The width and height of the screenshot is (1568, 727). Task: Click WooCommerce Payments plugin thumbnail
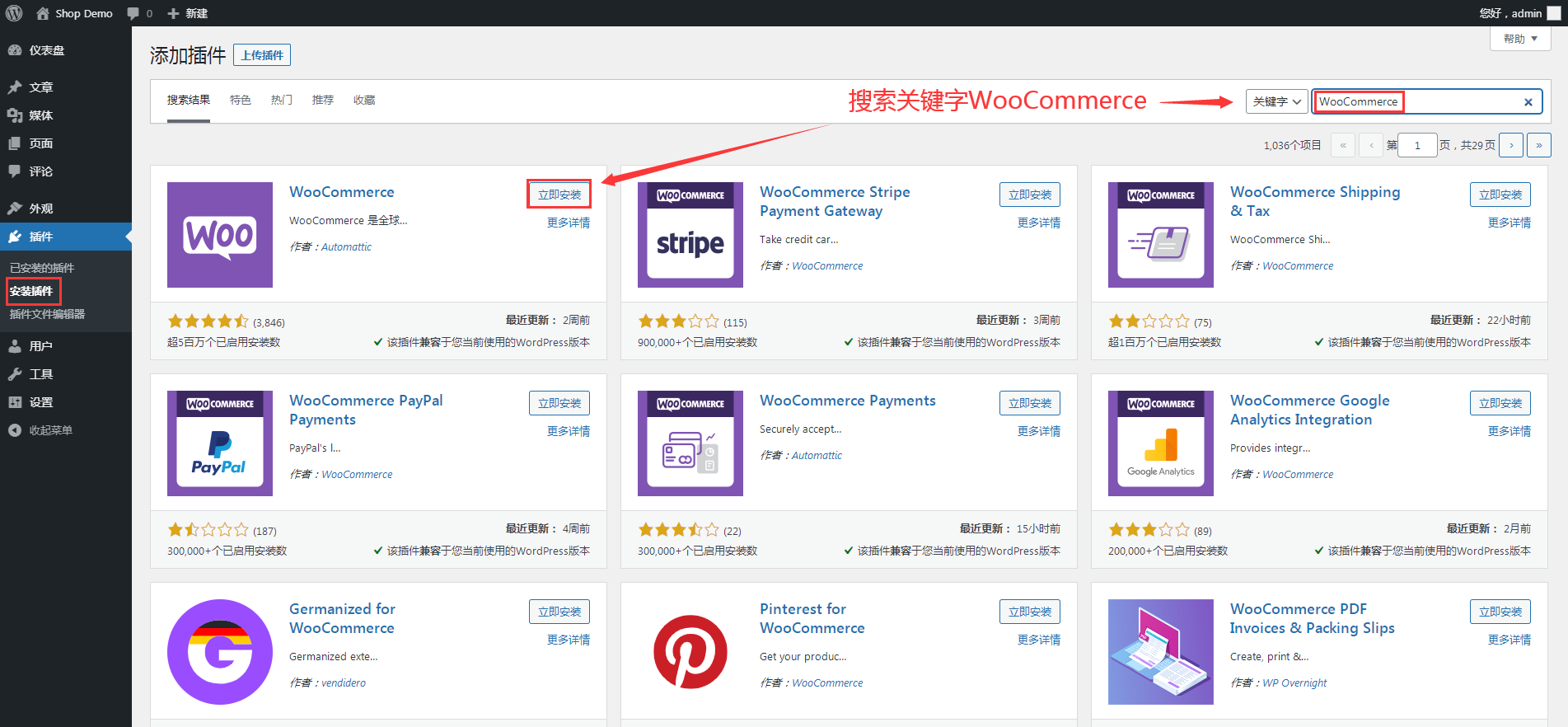(690, 443)
